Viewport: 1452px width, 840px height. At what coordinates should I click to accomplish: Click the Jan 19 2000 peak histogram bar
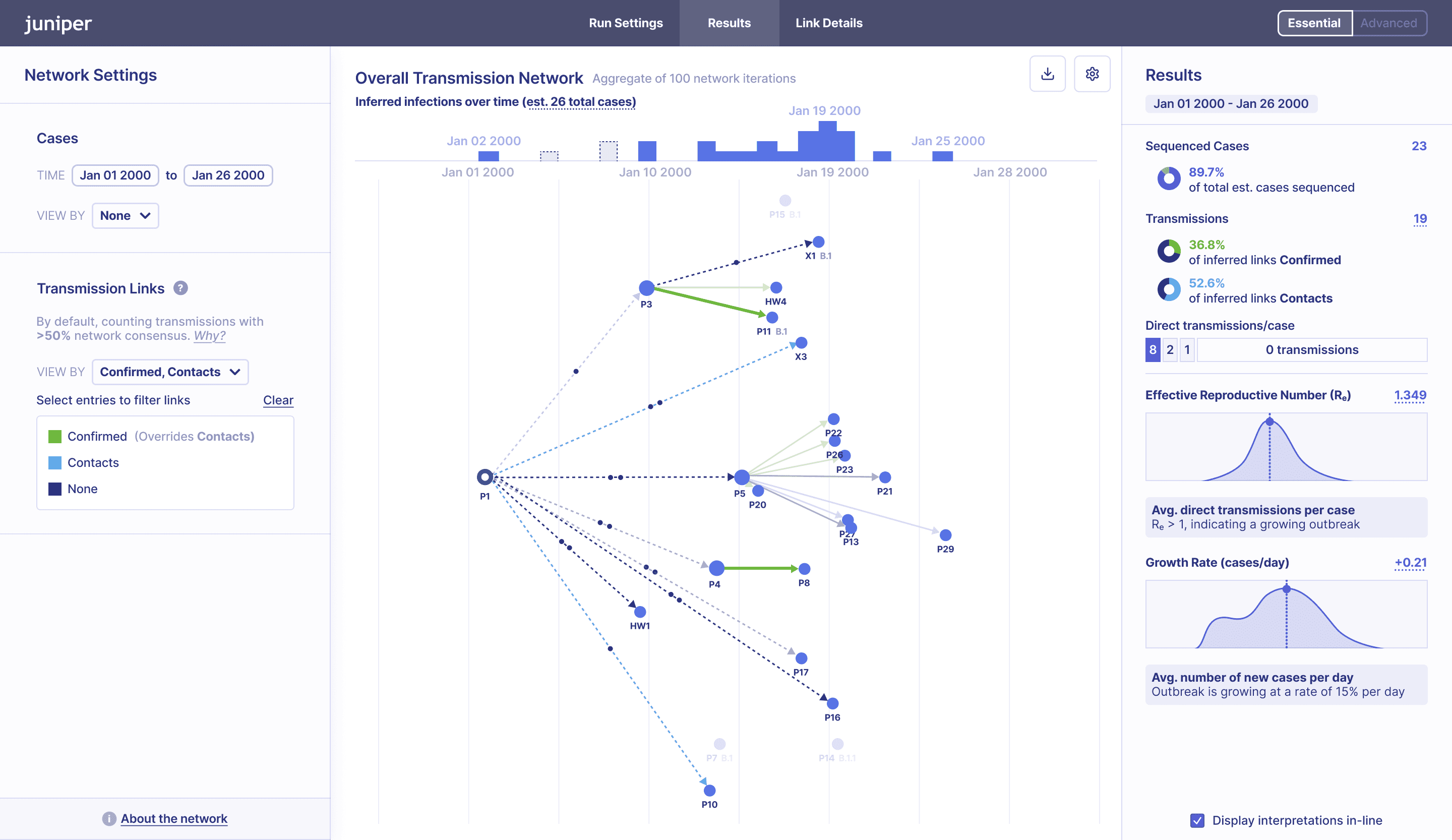[x=827, y=141]
